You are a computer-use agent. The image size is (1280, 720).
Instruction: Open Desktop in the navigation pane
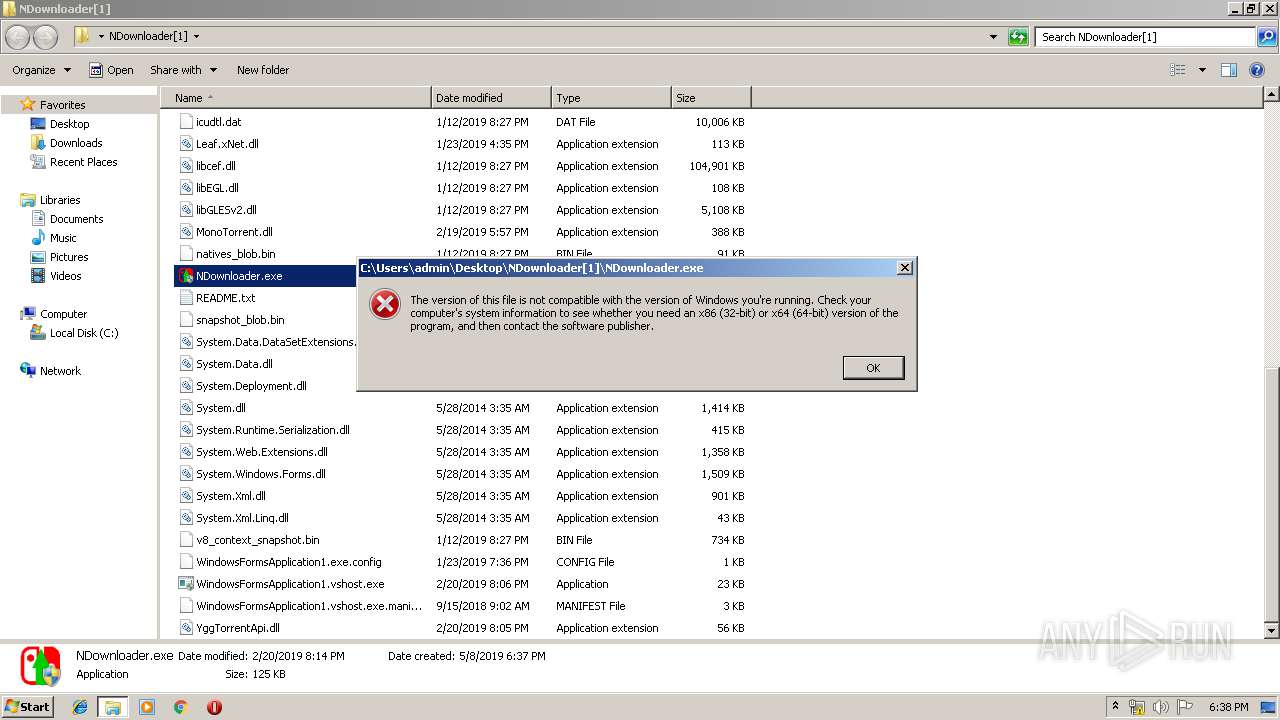point(69,124)
